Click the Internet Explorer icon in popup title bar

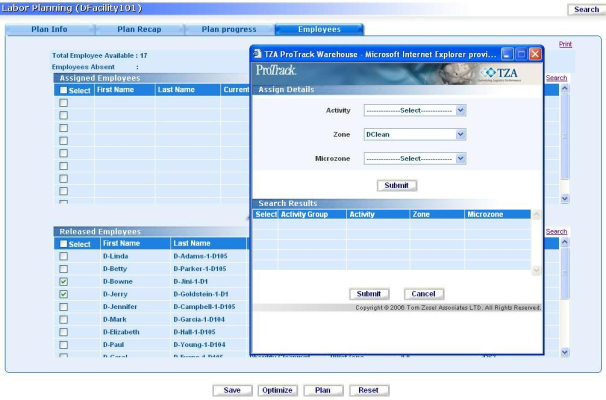click(257, 52)
